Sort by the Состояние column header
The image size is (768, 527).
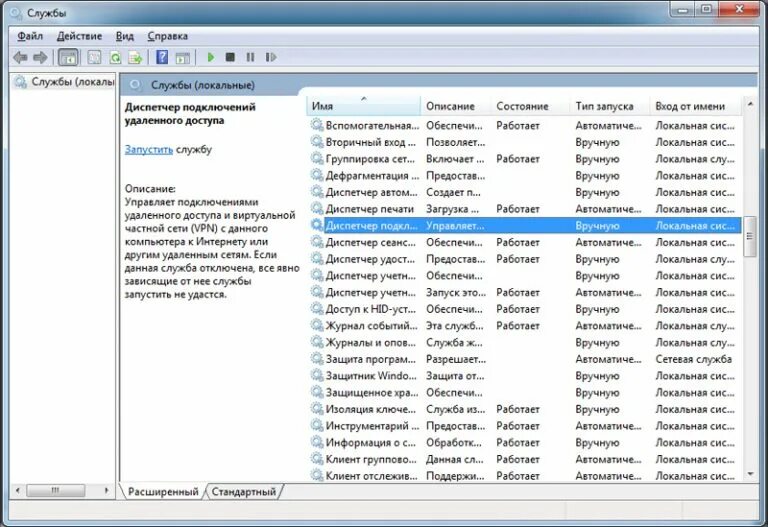point(530,106)
